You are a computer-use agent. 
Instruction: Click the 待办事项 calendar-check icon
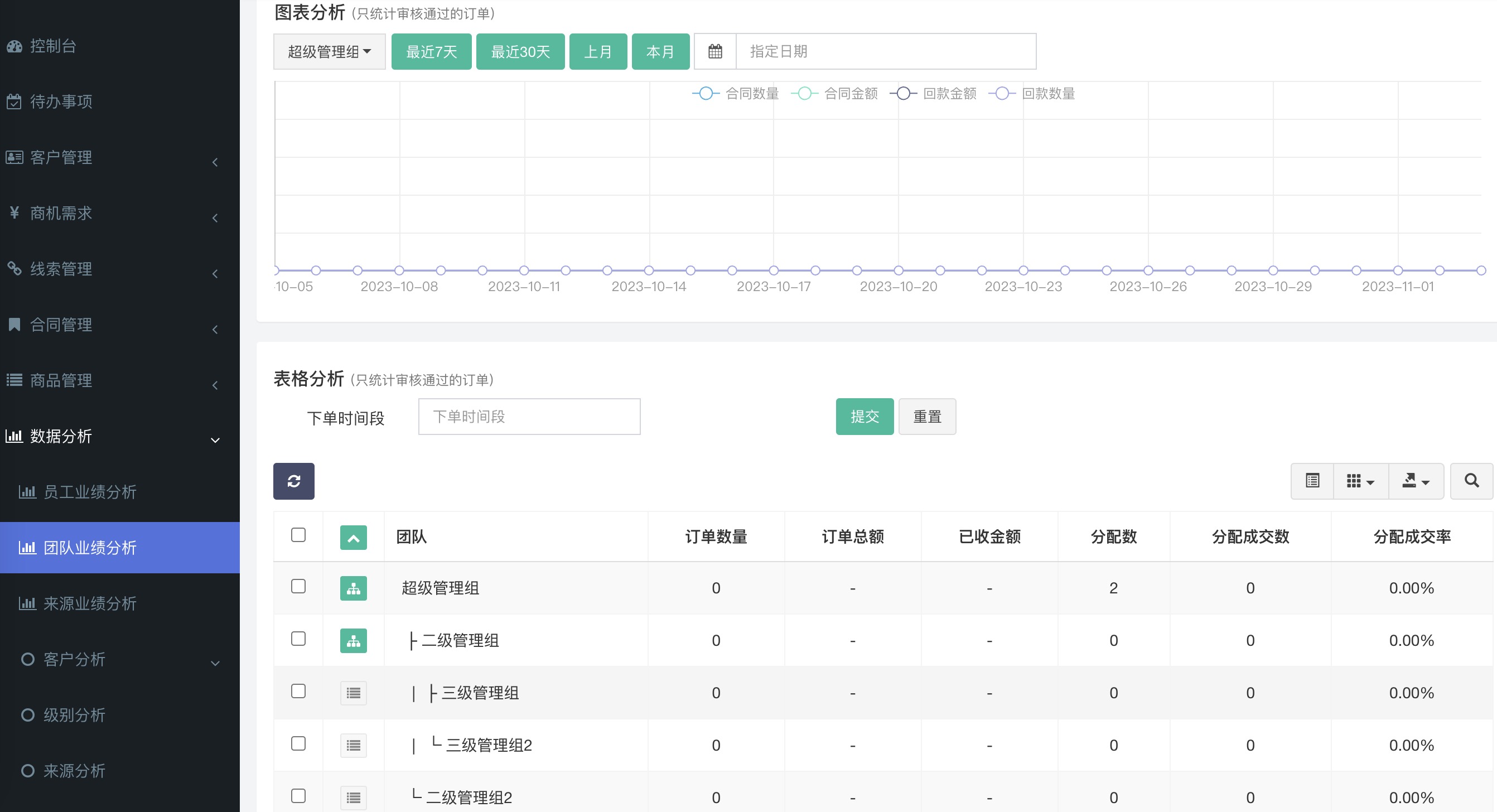pyautogui.click(x=15, y=101)
